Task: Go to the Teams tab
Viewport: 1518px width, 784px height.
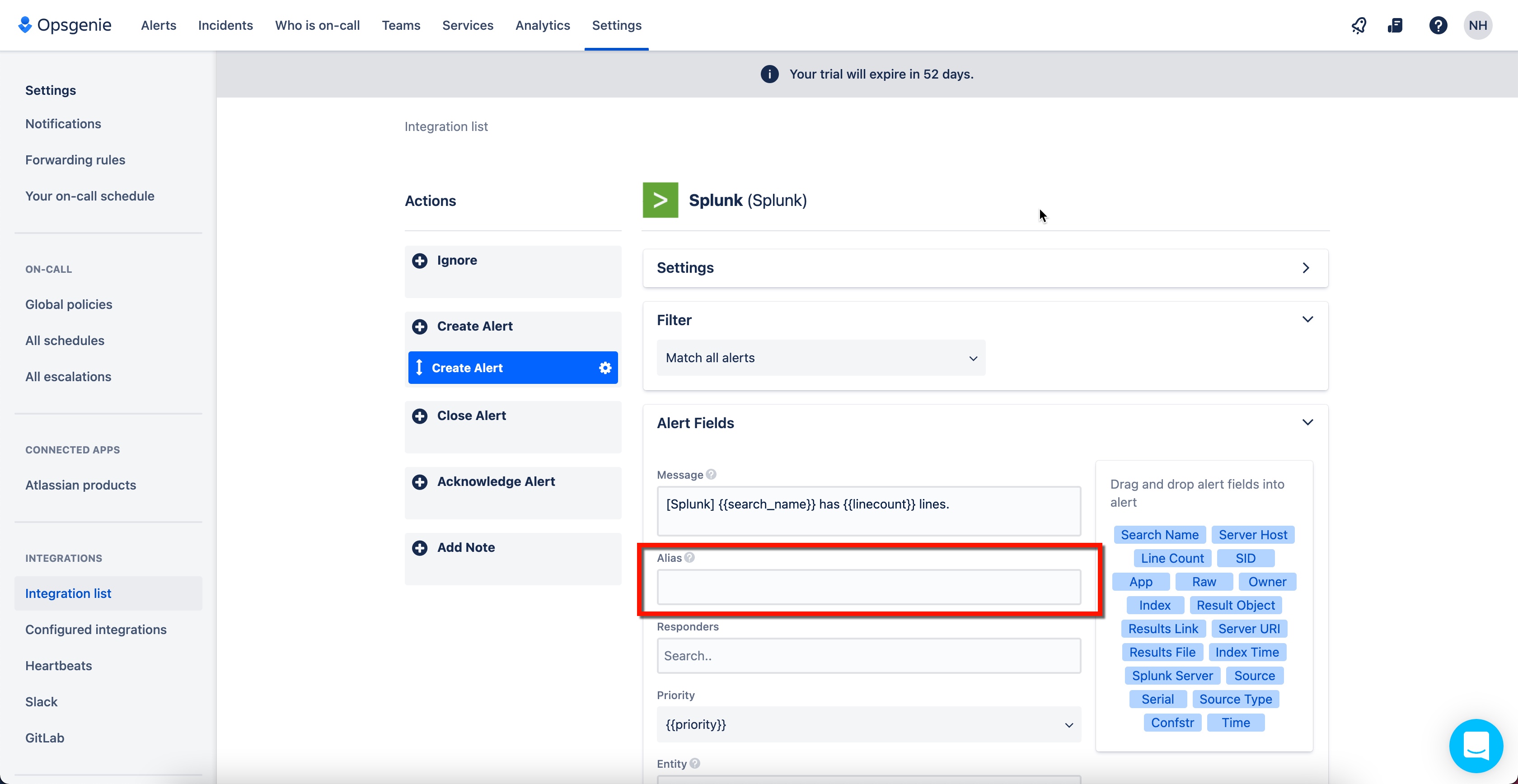Action: point(401,25)
